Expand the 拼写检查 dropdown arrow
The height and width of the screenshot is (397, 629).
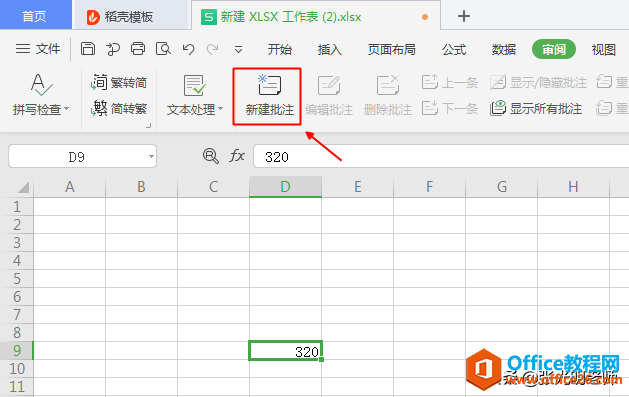67,109
